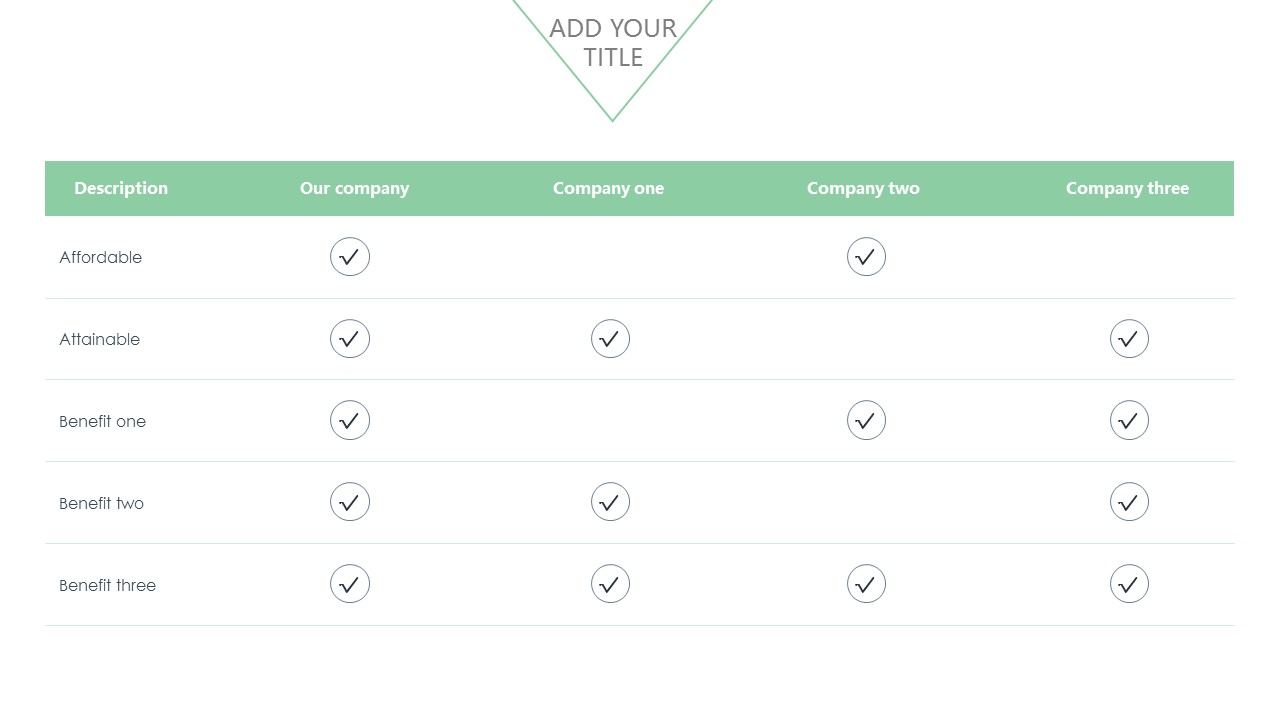Select the Benefit three checkmark under Company one
The width and height of the screenshot is (1280, 720).
tap(610, 584)
